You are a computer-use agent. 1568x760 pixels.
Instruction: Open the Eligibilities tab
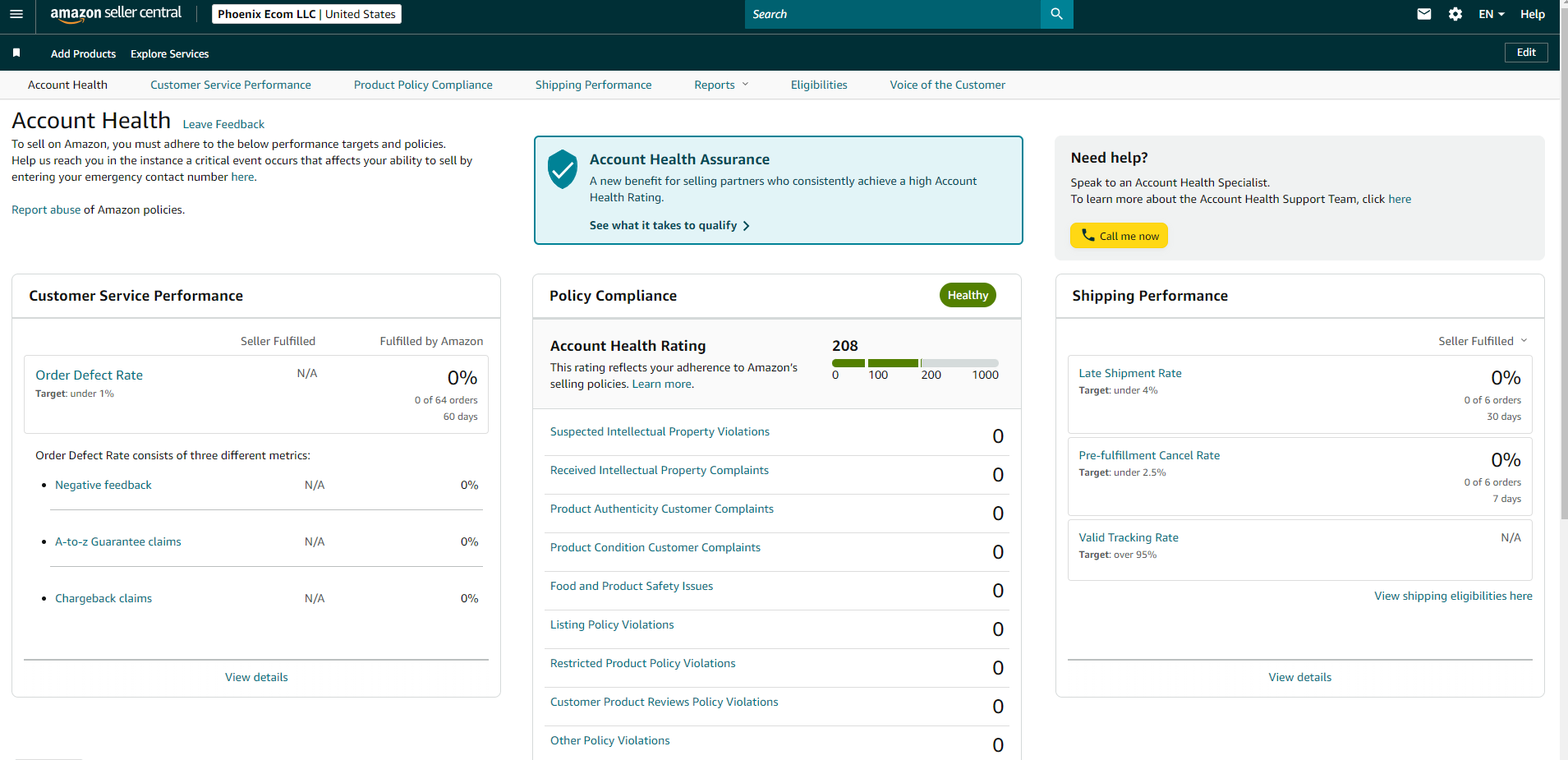click(819, 85)
